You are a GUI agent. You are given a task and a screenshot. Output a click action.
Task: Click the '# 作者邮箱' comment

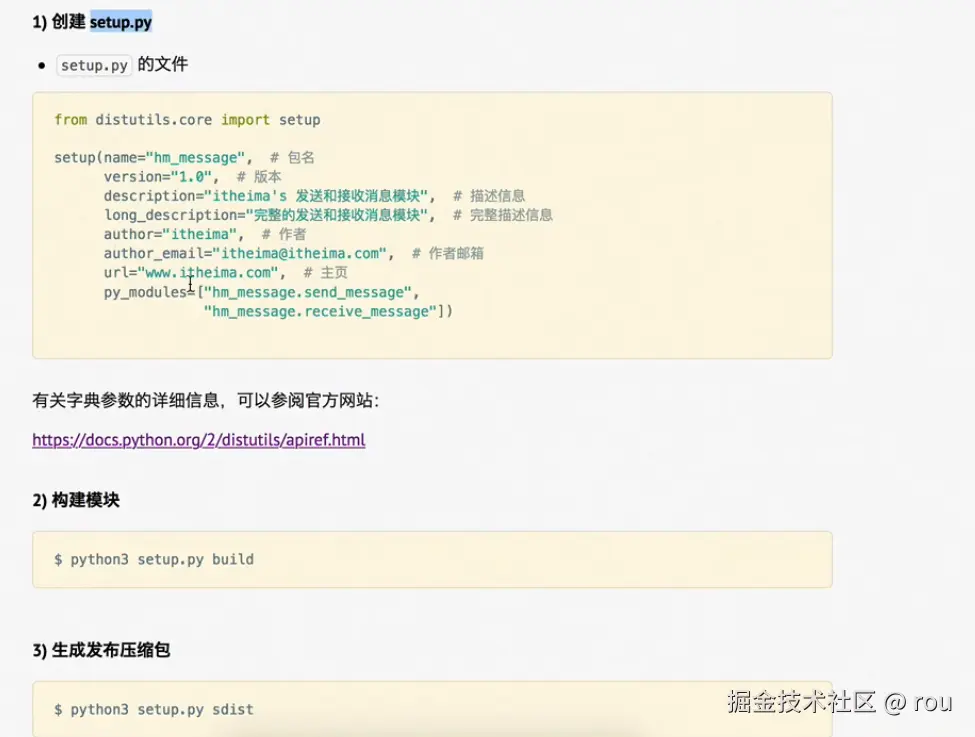[448, 253]
